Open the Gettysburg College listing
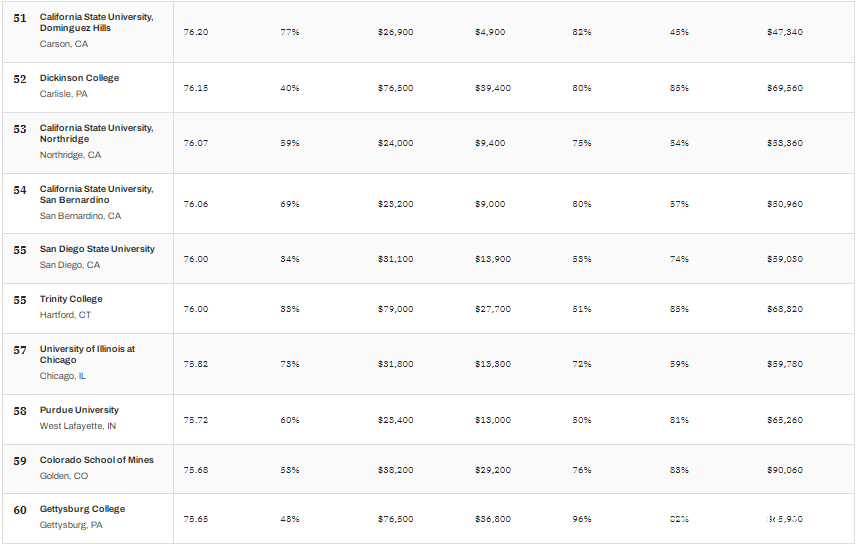857x544 pixels. coord(82,509)
